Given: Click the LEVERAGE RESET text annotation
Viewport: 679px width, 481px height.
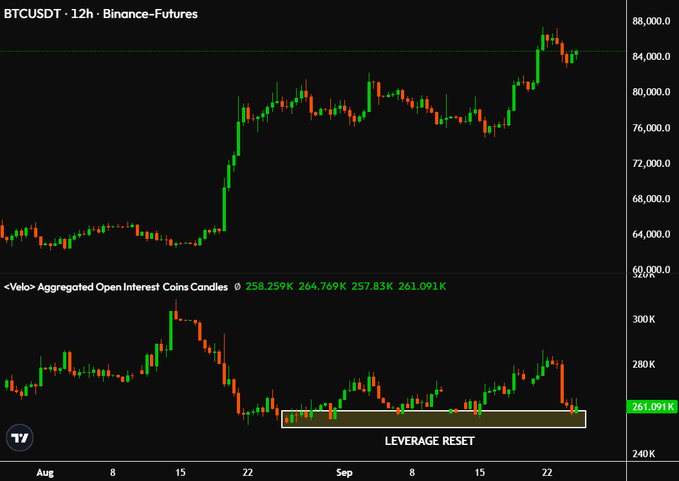Looking at the screenshot, I should click(x=430, y=441).
